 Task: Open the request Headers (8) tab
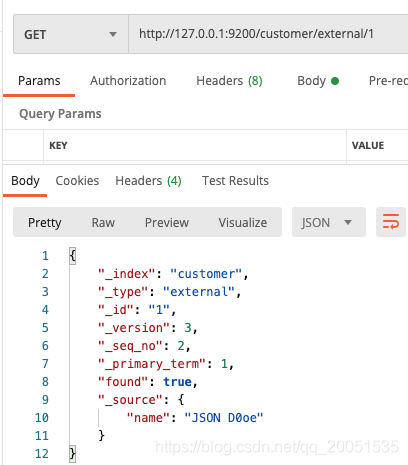pos(229,81)
